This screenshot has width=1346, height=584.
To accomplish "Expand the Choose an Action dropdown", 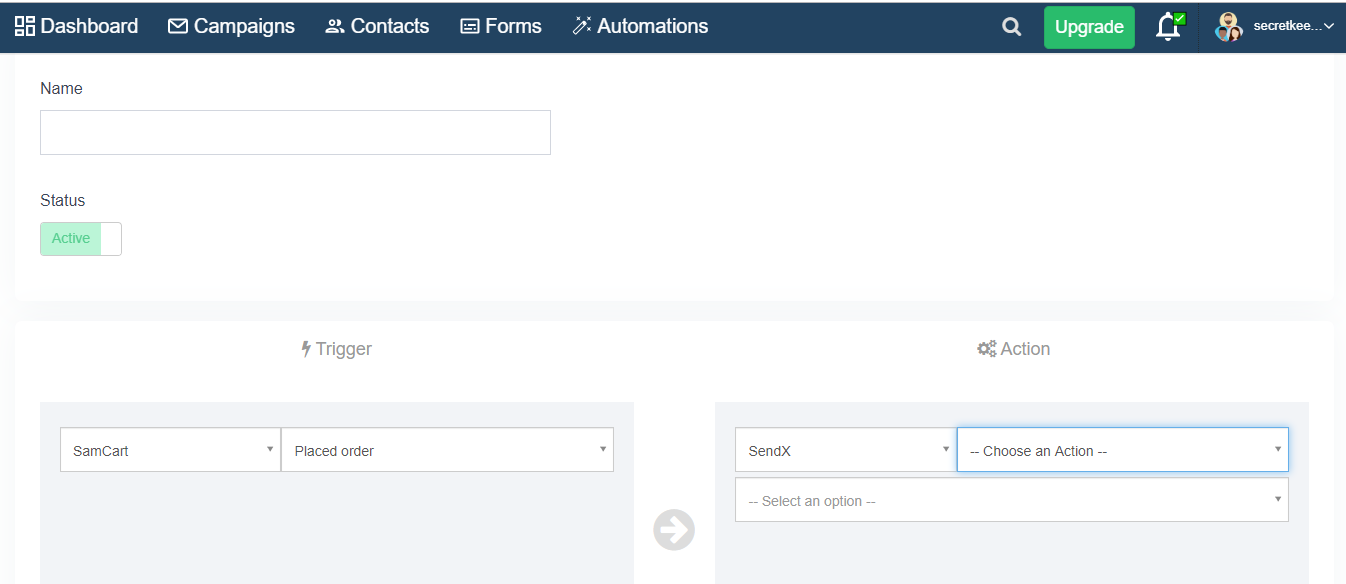I will click(1123, 450).
